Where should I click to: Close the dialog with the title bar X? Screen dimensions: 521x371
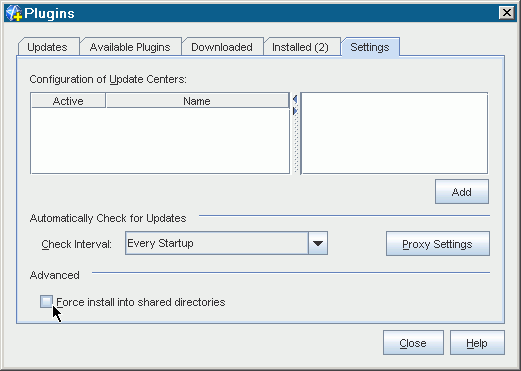click(507, 13)
